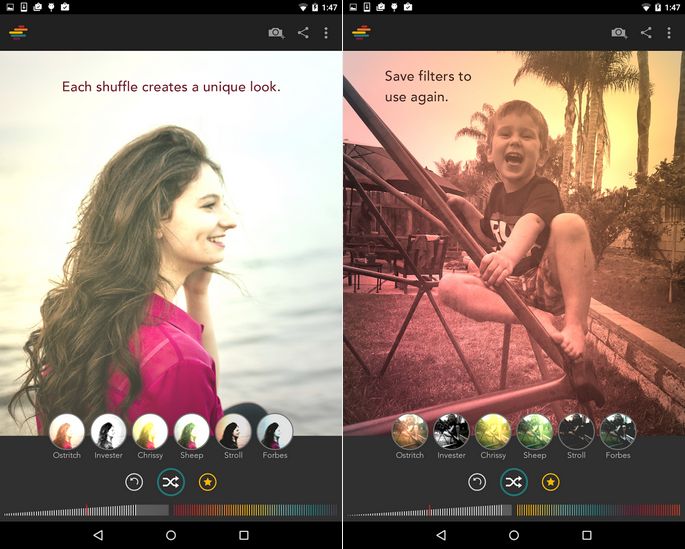Screen dimensions: 685x549
Task: Apply the Sheep filter on boy photo
Action: pyautogui.click(x=534, y=432)
